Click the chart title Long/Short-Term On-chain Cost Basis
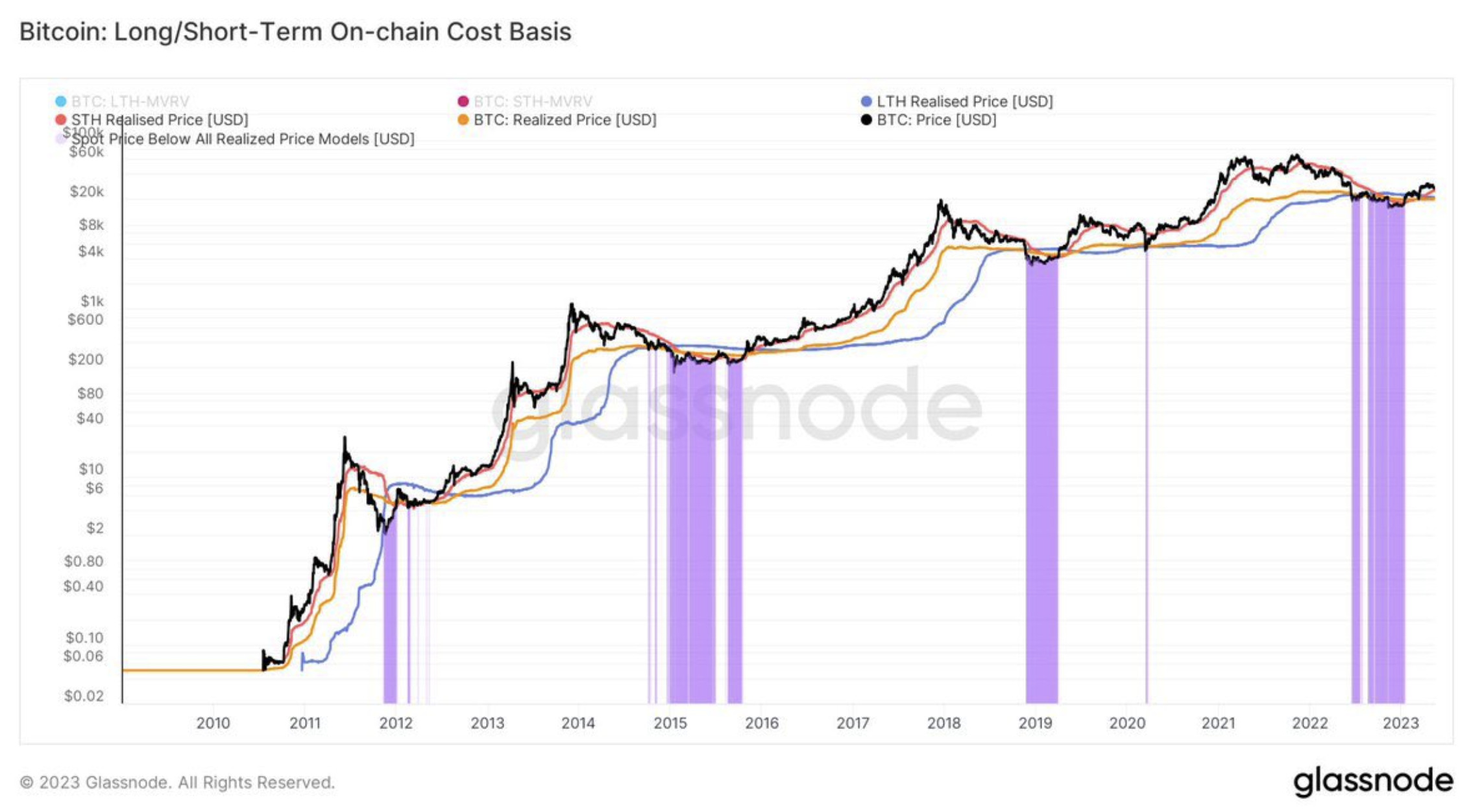Screen dimensions: 1473x812 343,31
